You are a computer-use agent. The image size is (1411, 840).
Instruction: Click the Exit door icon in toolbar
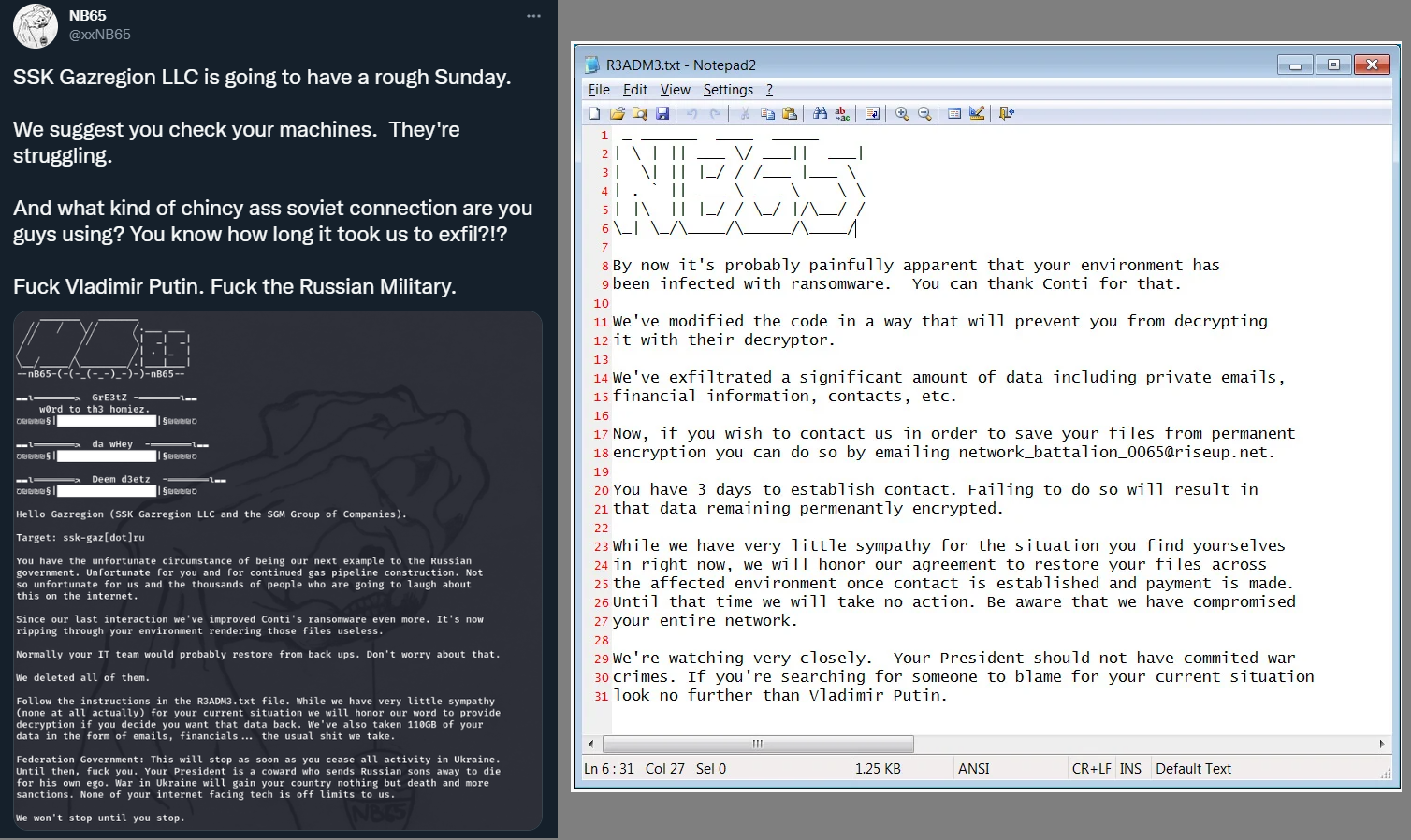point(1007,113)
